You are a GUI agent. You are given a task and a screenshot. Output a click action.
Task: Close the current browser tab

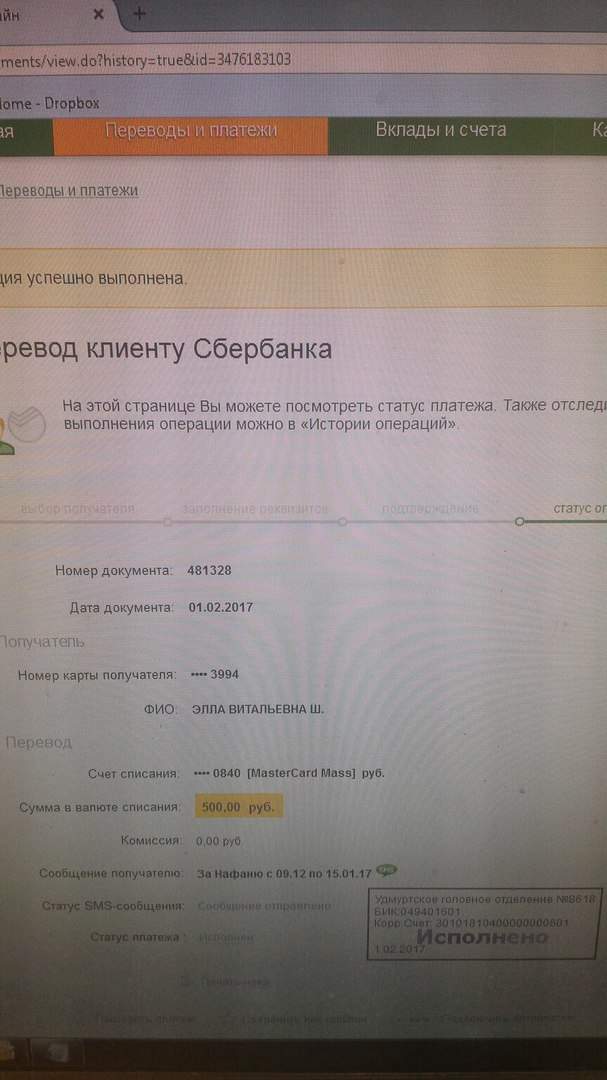(99, 14)
